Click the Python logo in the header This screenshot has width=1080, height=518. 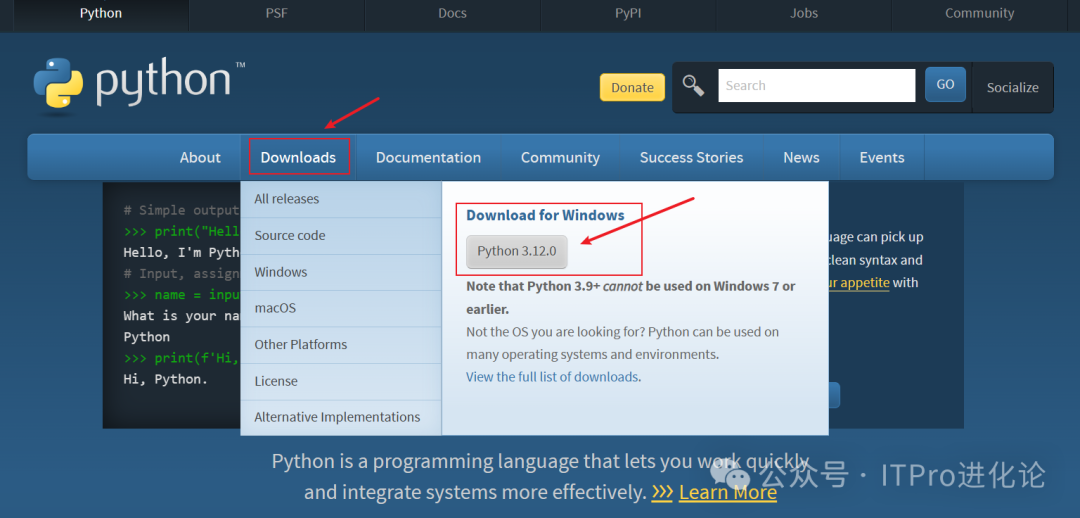[139, 83]
